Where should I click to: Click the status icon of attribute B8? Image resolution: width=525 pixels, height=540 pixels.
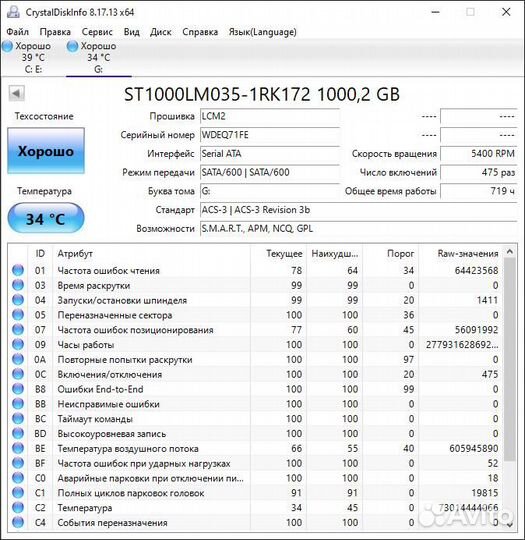(18, 388)
